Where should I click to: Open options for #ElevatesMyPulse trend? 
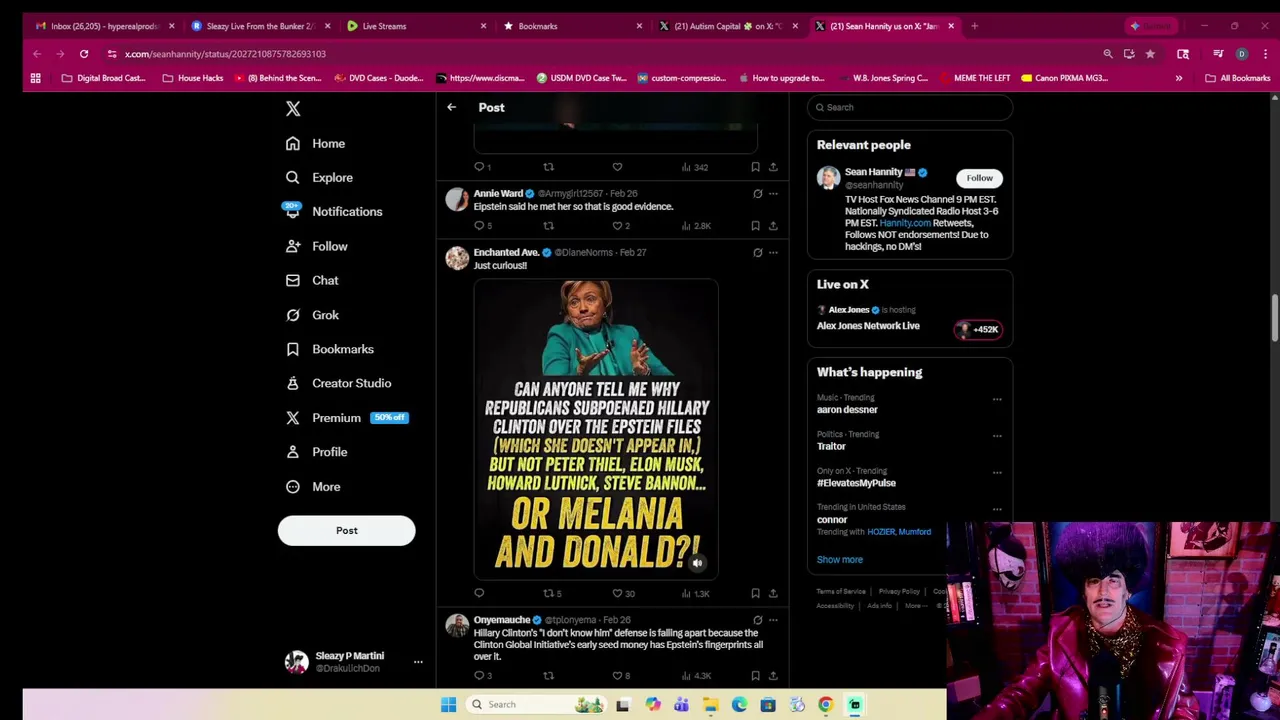(x=997, y=472)
